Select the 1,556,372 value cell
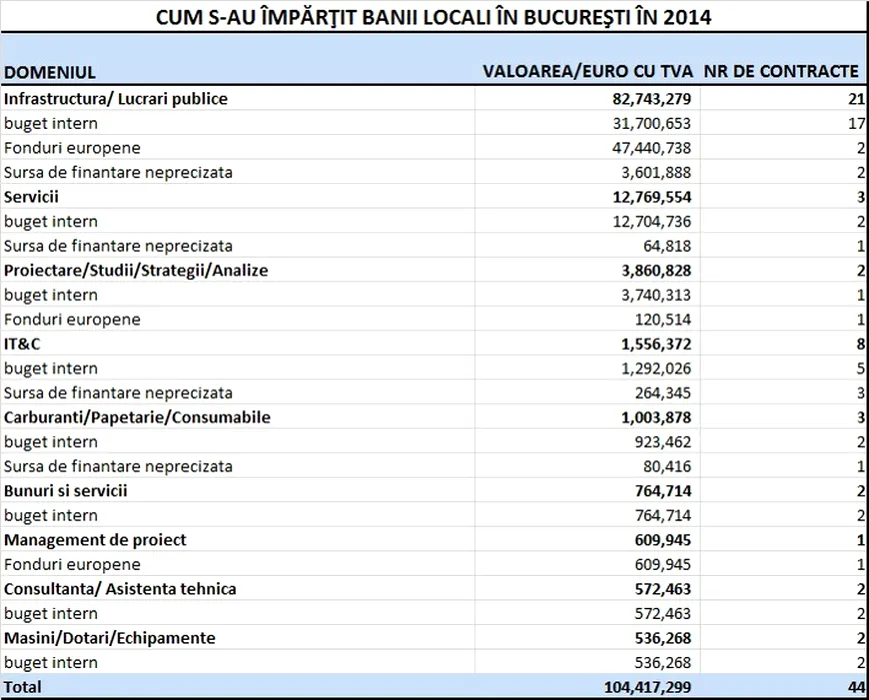 [x=655, y=344]
